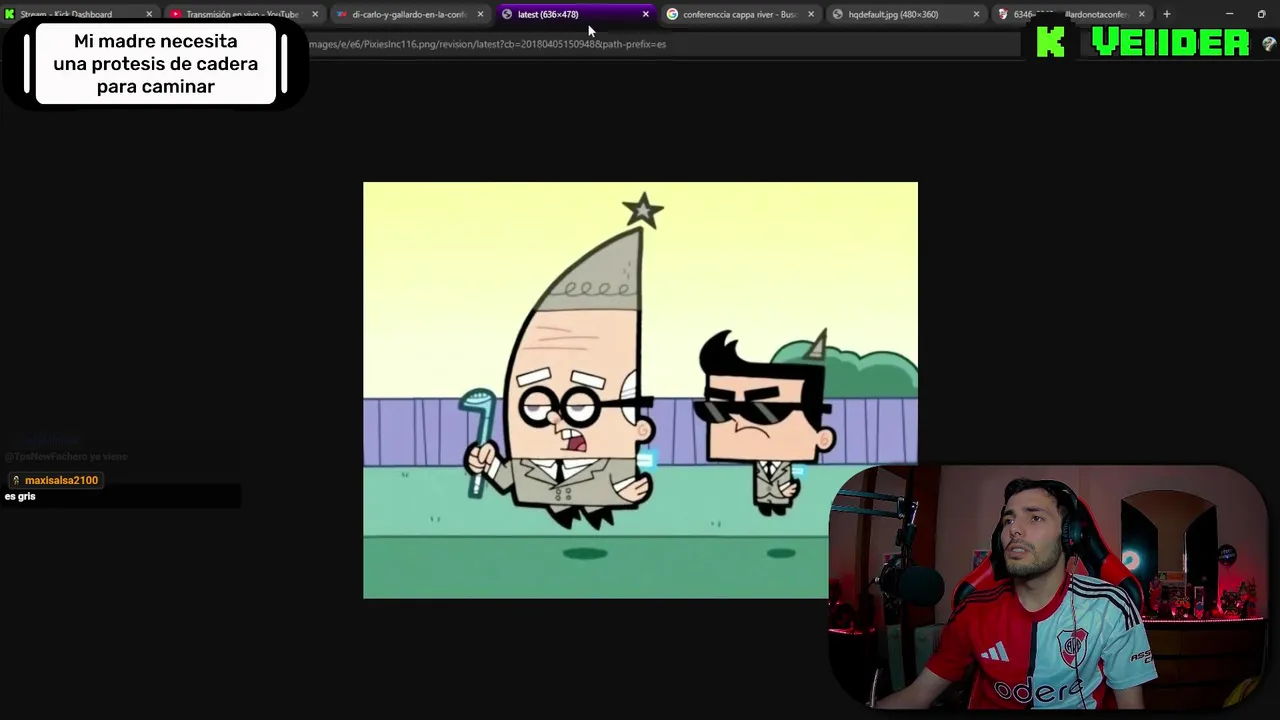Viewport: 1280px width, 720px height.
Task: Click the 'es gris' chat message
Action: tap(20, 496)
